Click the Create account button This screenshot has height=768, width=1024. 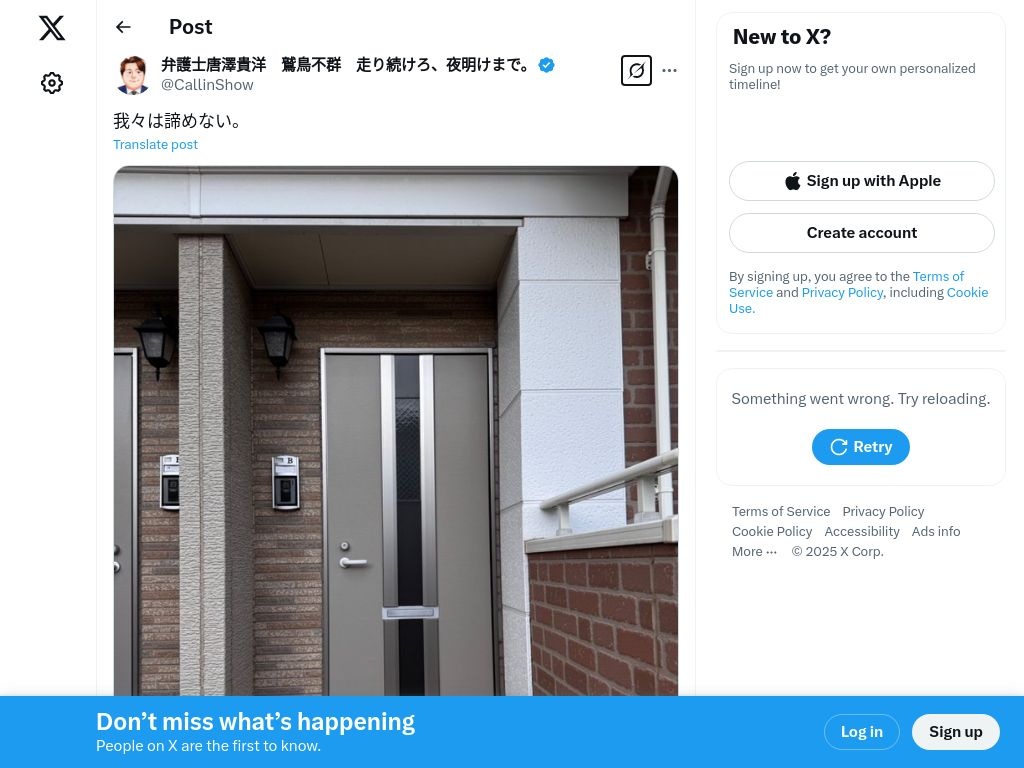[861, 233]
